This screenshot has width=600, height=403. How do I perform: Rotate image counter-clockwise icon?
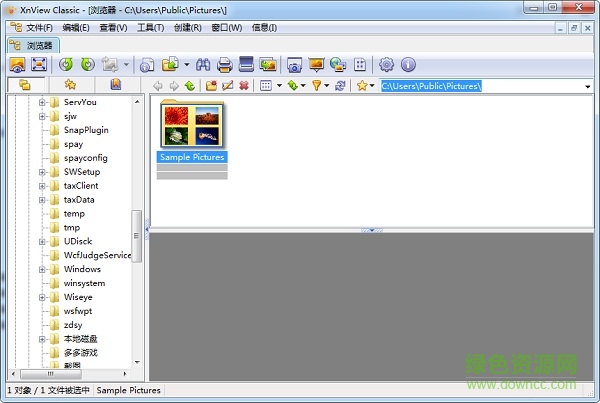[66, 64]
